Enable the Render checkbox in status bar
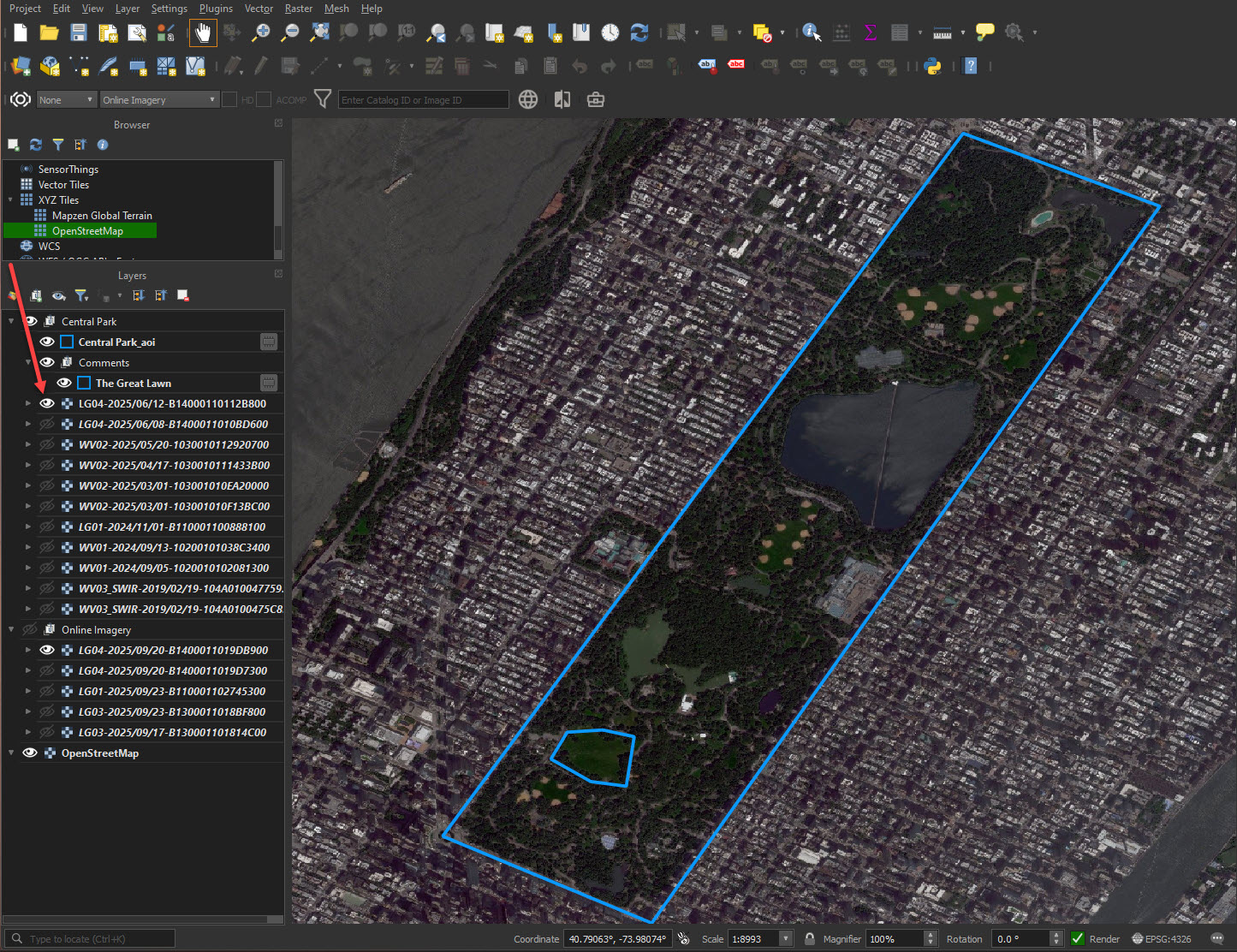The image size is (1237, 952). (1078, 938)
